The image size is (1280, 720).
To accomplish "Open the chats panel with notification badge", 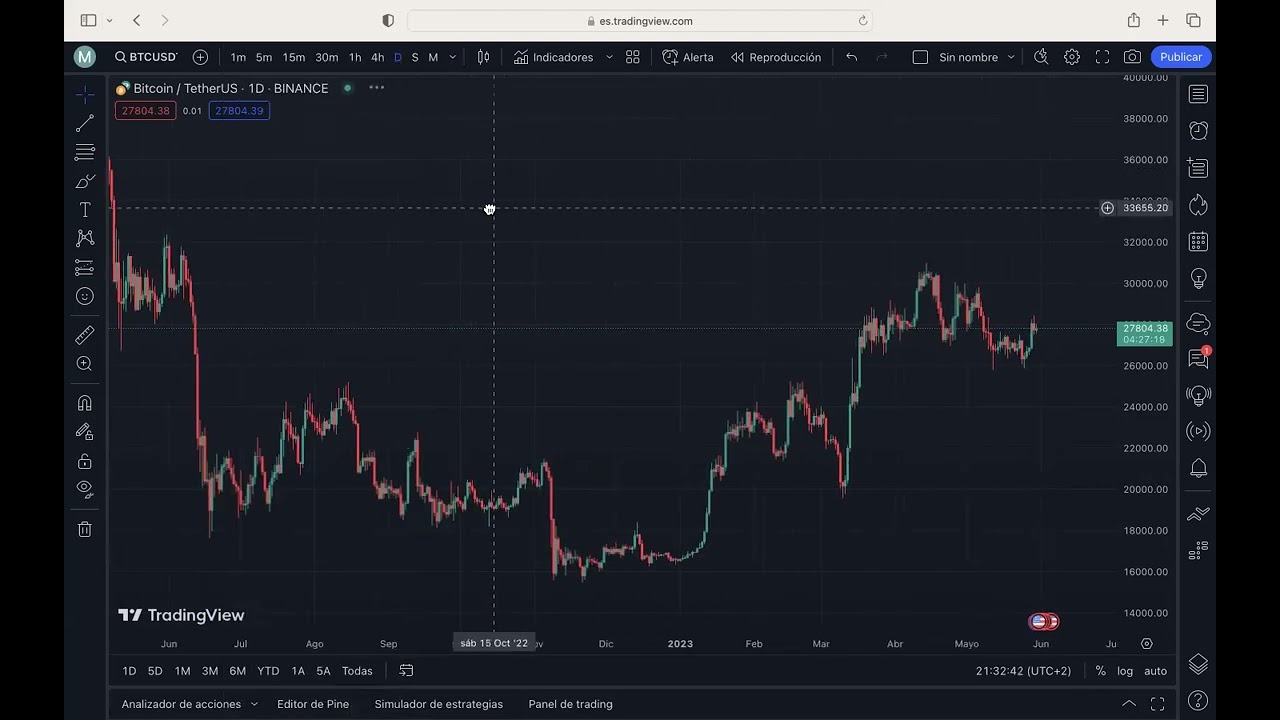I will (x=1198, y=358).
